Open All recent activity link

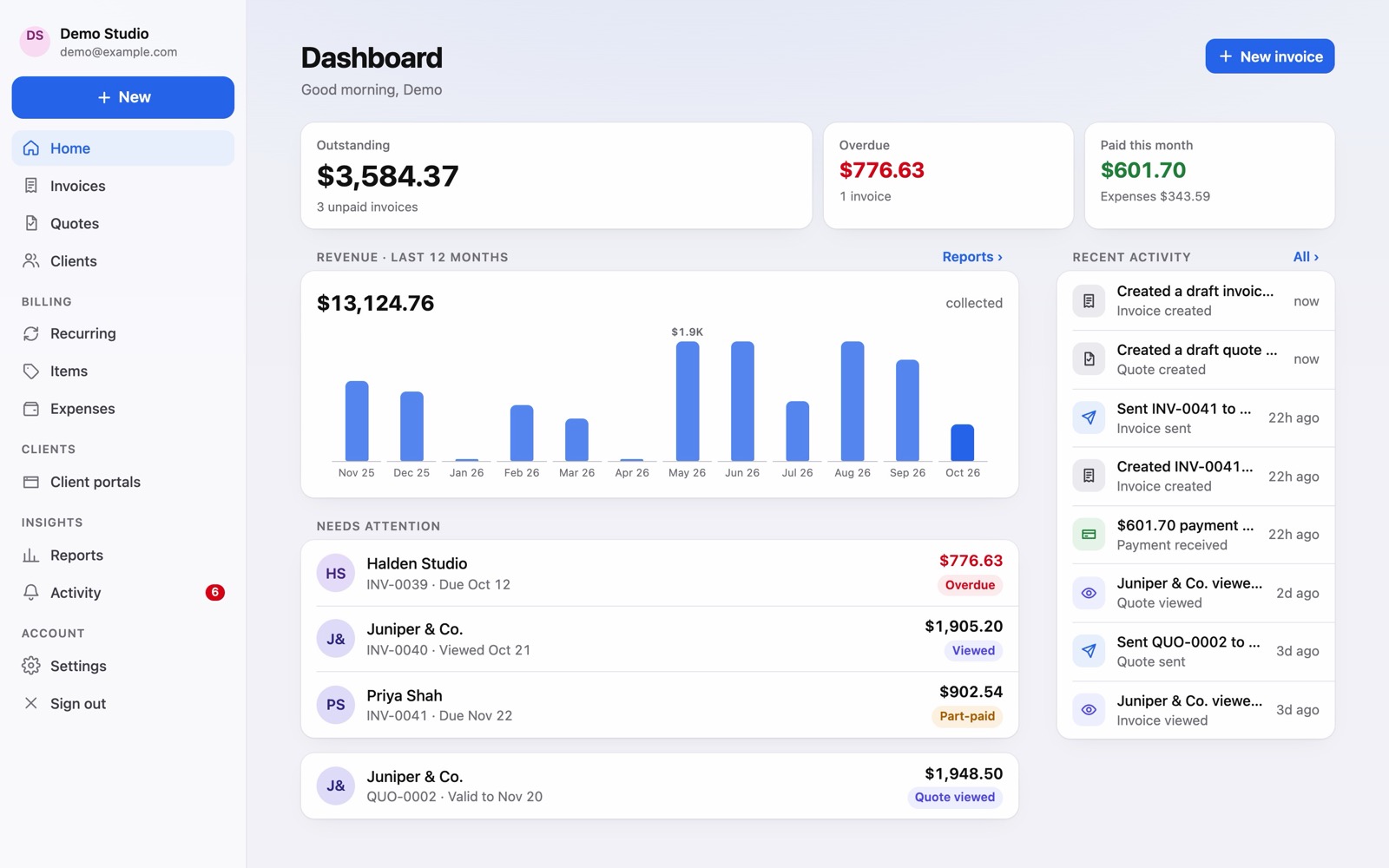point(1306,257)
